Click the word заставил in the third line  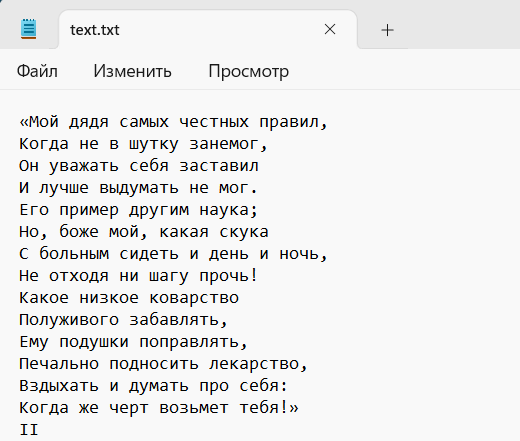pyautogui.click(x=219, y=166)
